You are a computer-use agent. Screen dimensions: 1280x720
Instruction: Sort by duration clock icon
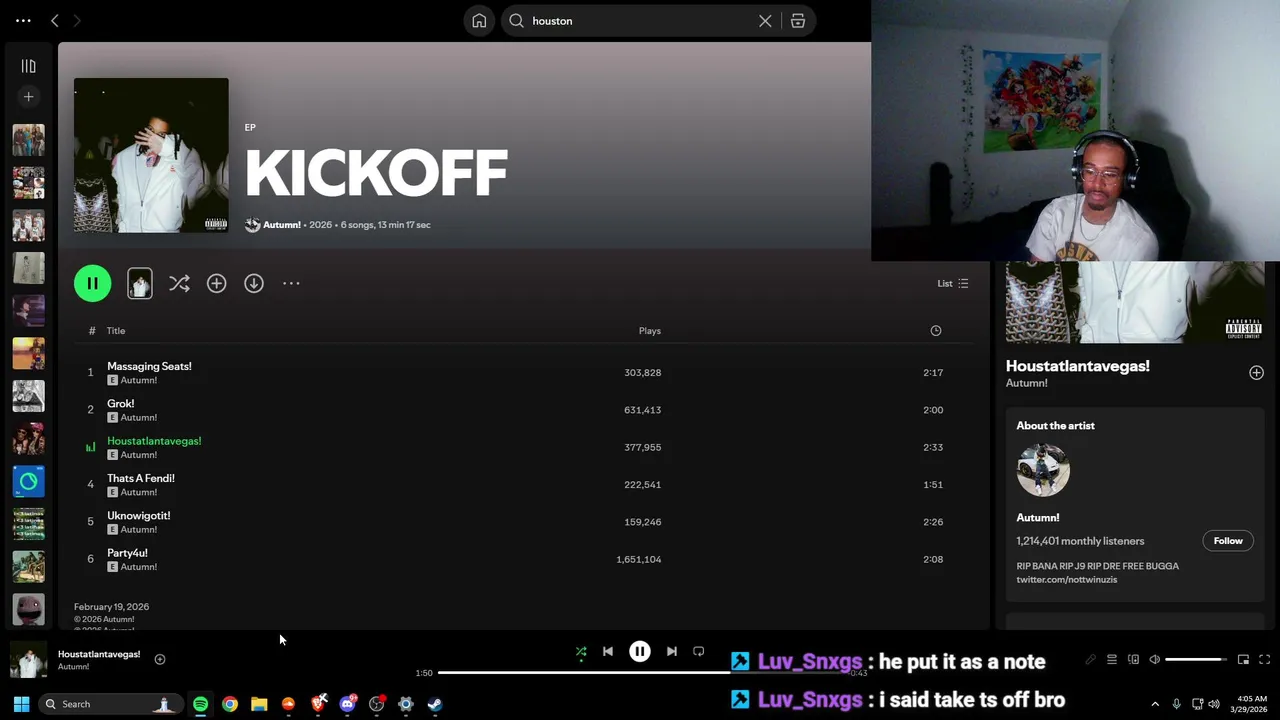click(936, 331)
